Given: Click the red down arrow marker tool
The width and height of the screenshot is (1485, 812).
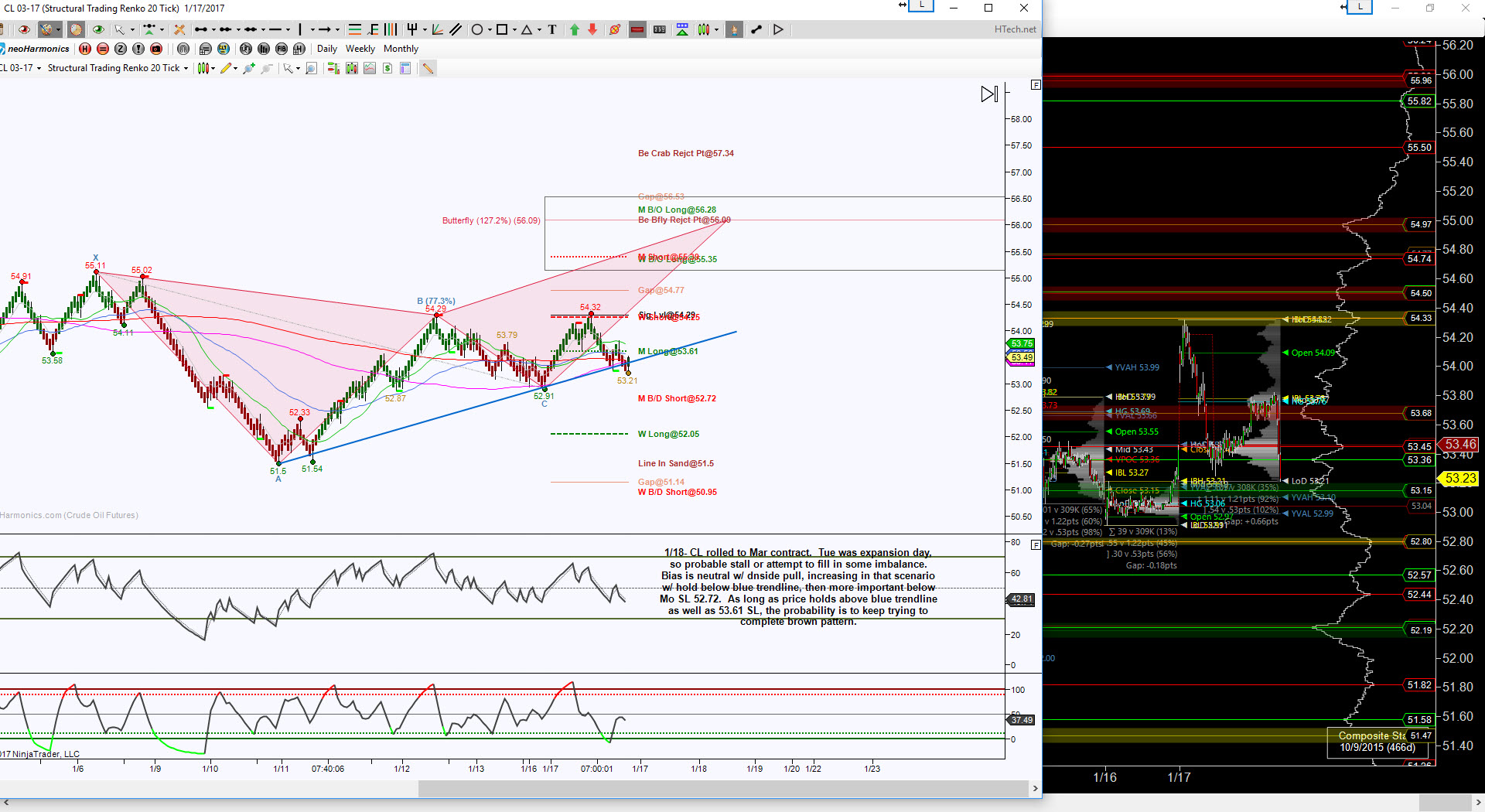Looking at the screenshot, I should pos(592,29).
